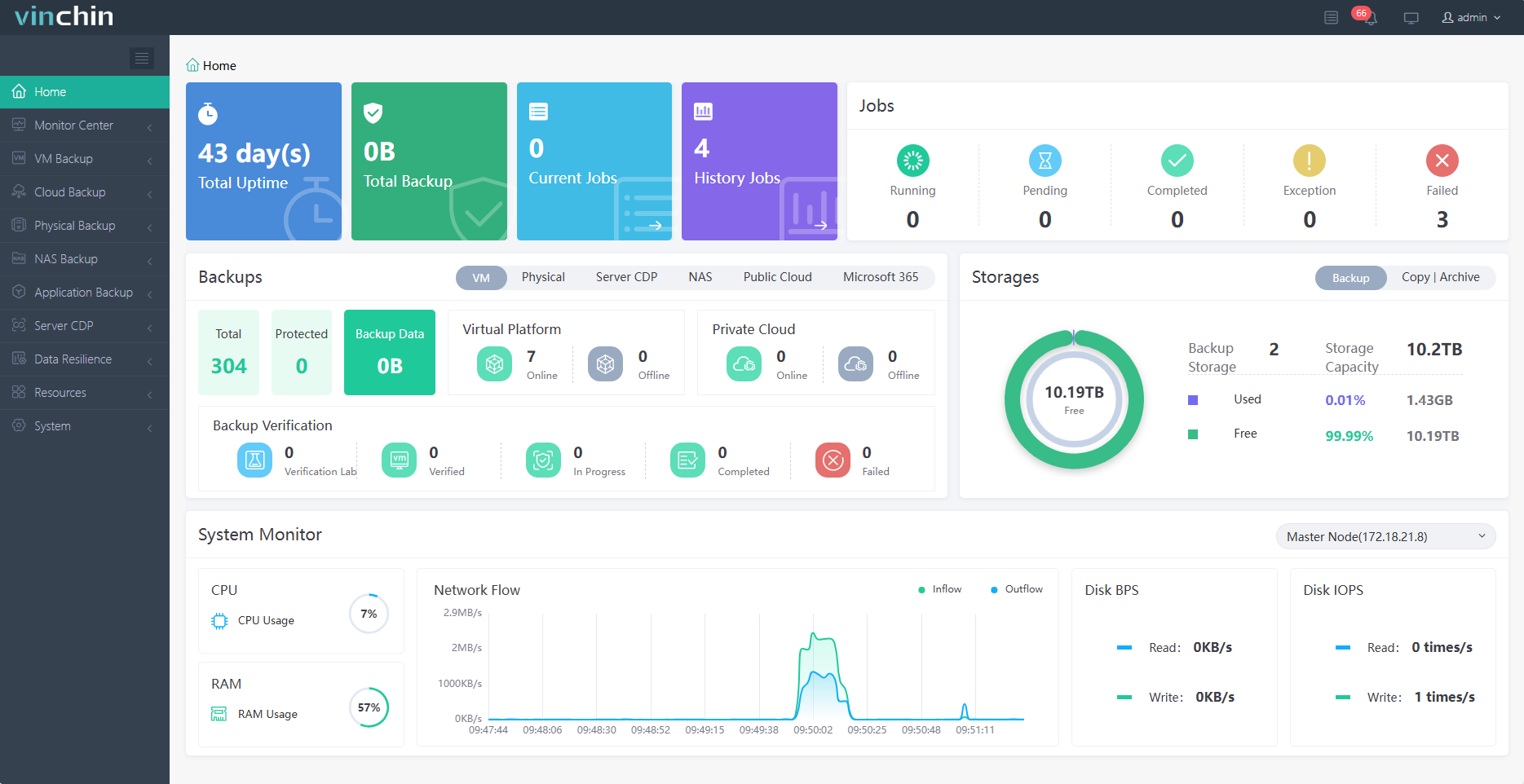Viewport: 1524px width, 784px height.
Task: Expand the Monitor Center menu
Action: [85, 126]
